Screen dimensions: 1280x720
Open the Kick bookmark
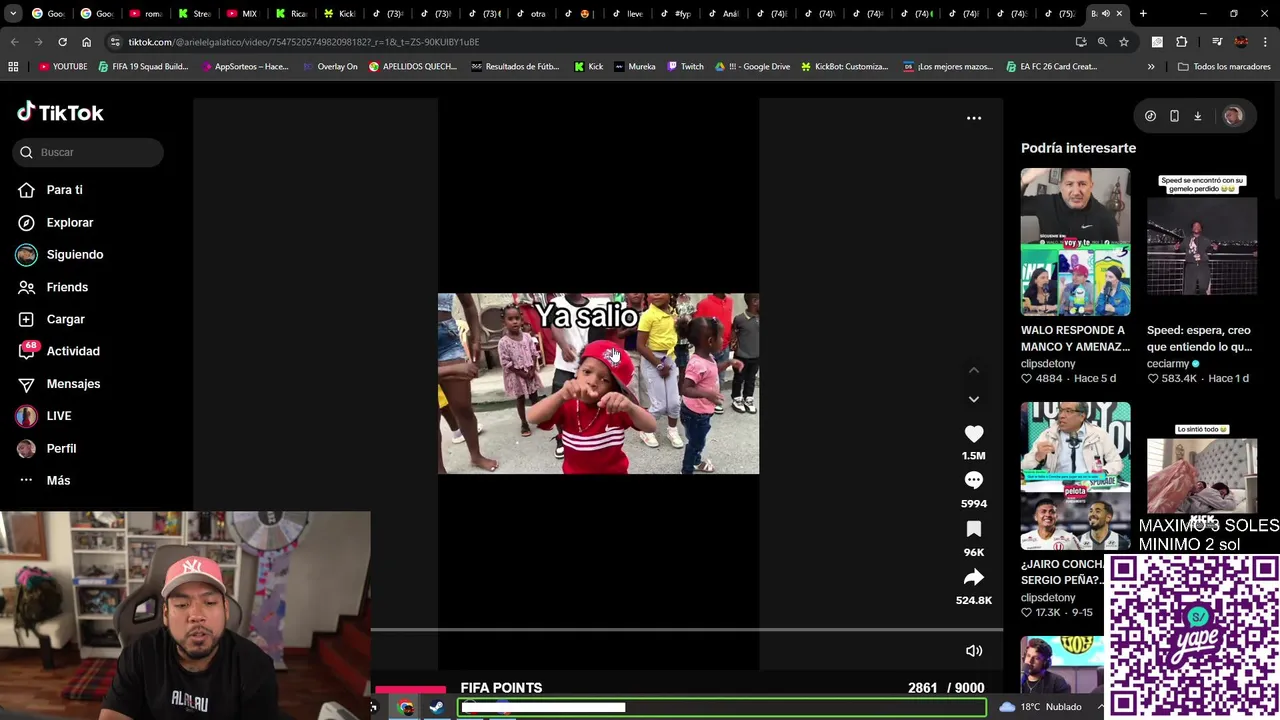[589, 67]
